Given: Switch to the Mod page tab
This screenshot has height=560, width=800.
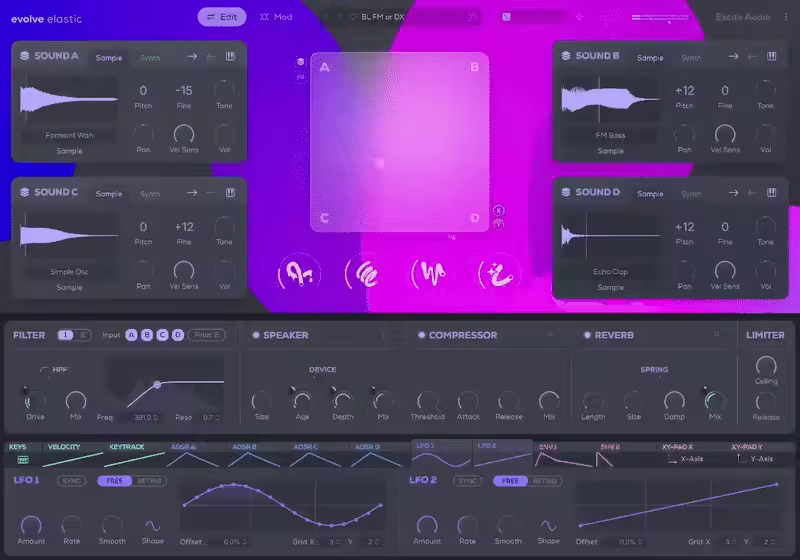Looking at the screenshot, I should click(x=276, y=17).
